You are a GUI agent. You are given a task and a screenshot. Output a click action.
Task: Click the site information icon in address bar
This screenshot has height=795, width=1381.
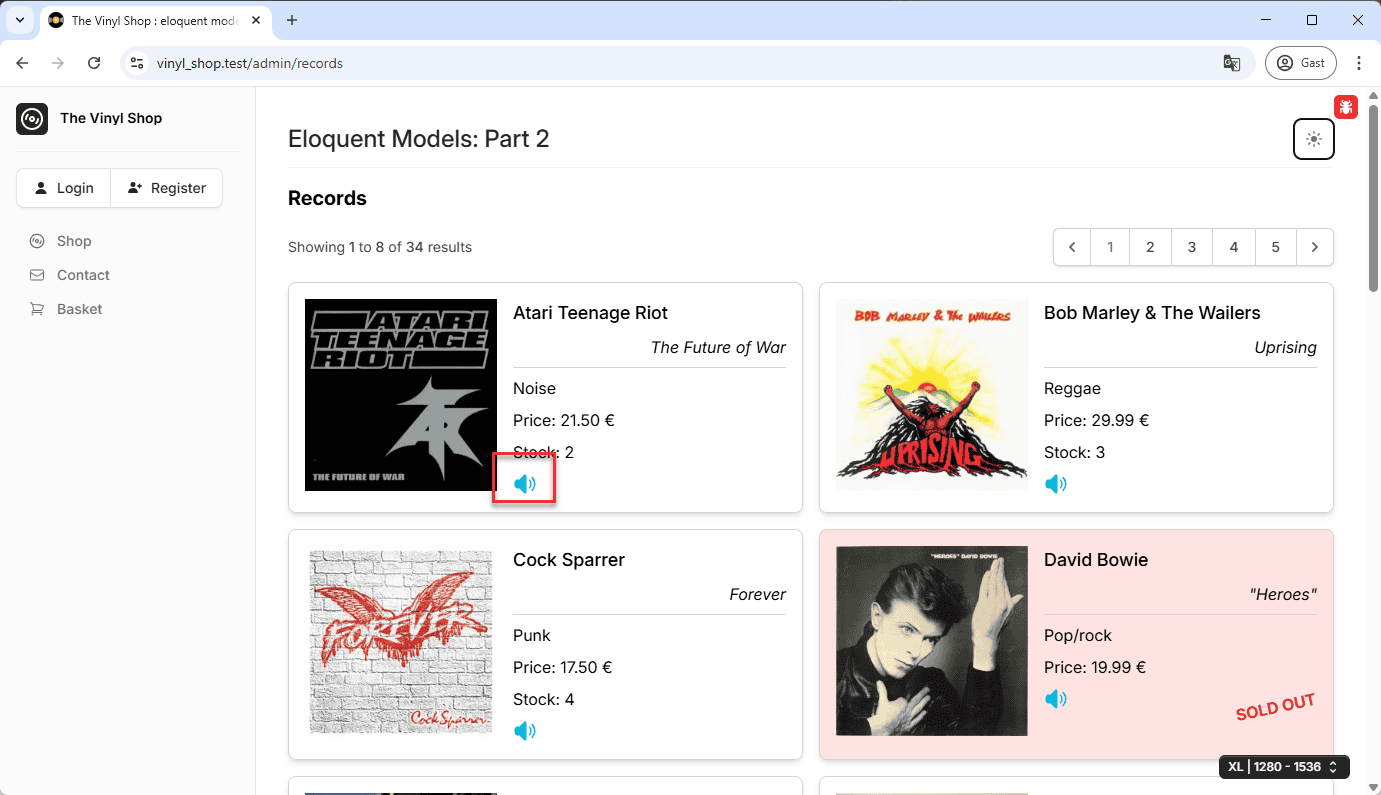pyautogui.click(x=138, y=63)
